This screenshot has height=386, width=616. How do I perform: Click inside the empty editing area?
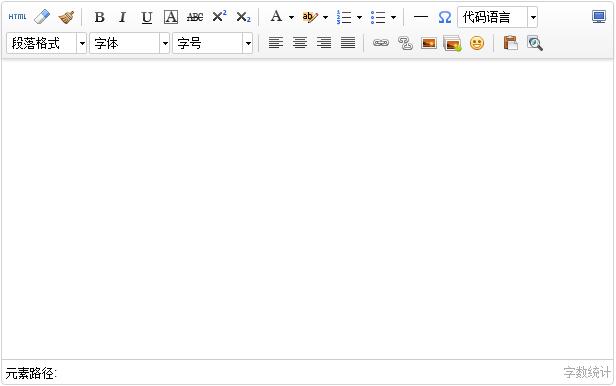[x=308, y=209]
